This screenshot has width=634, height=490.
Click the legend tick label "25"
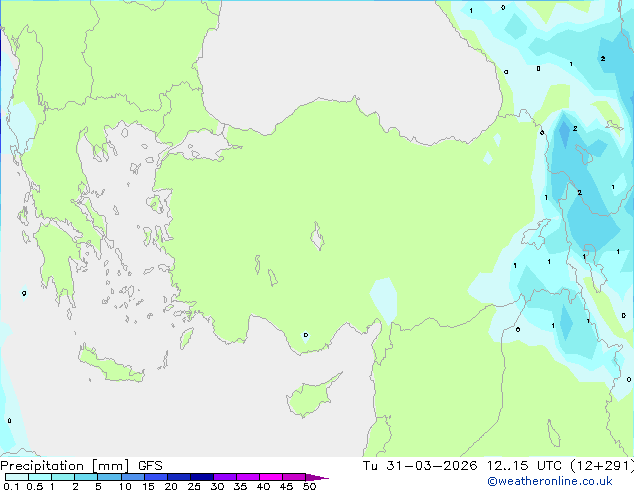click(x=194, y=486)
